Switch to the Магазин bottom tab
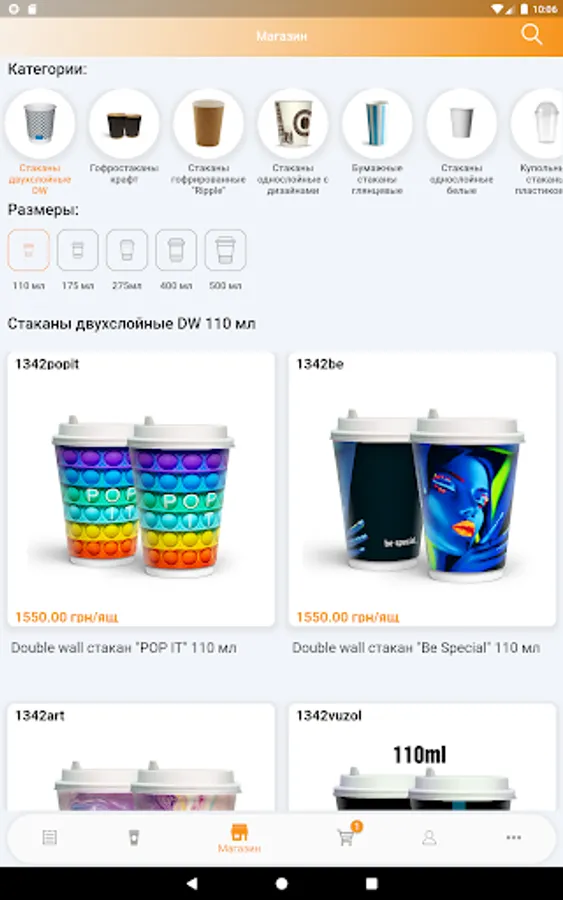This screenshot has width=563, height=900. point(239,838)
